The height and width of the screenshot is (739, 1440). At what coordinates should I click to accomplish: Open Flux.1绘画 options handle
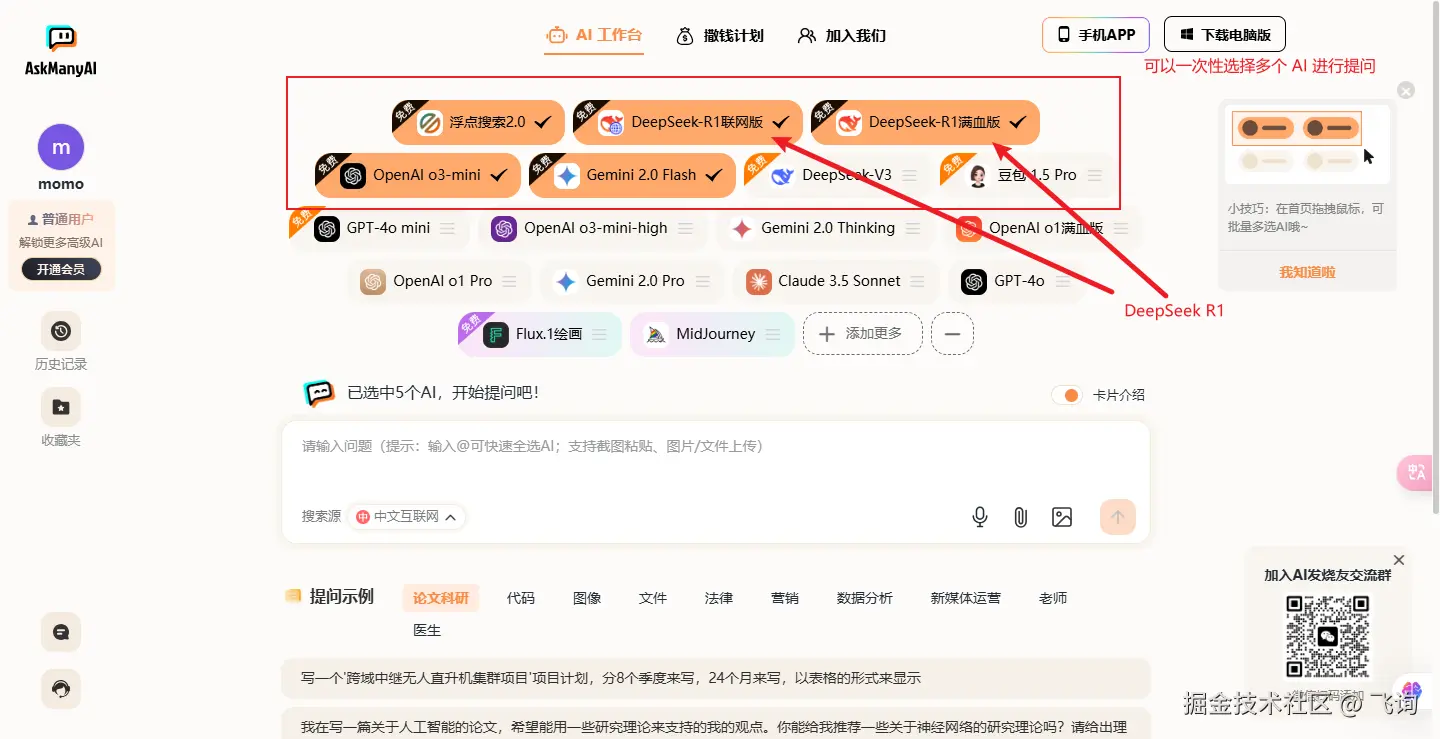(600, 334)
